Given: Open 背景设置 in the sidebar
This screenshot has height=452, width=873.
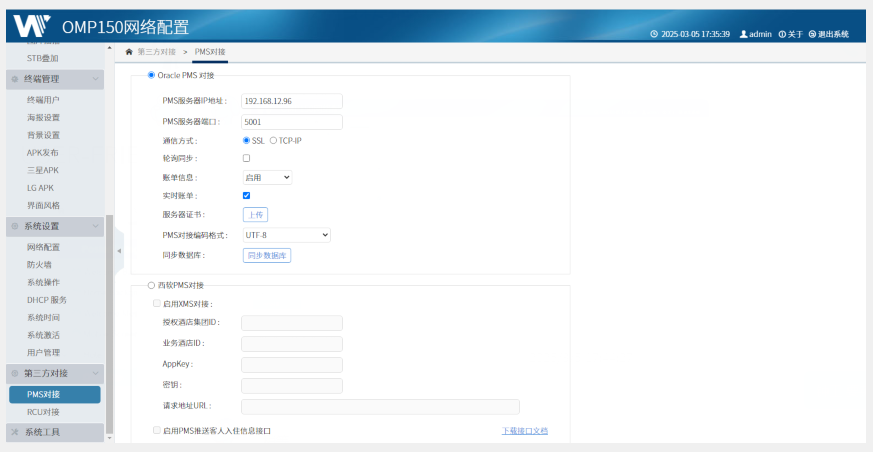Looking at the screenshot, I should [43, 135].
